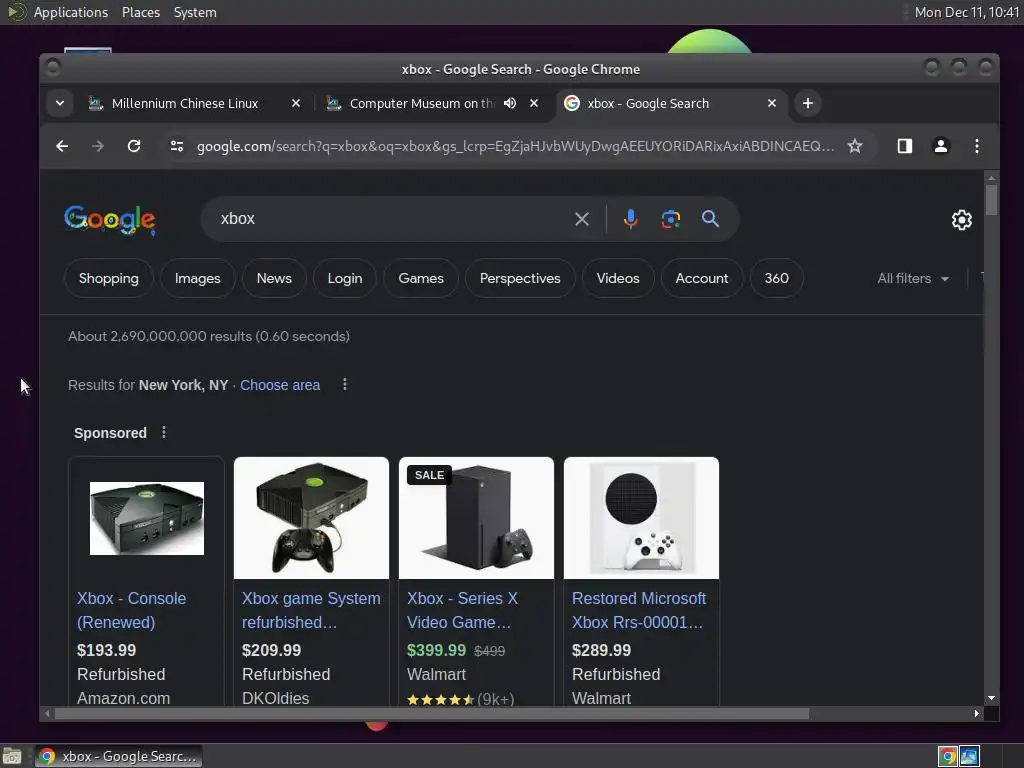
Task: Open the Chrome profile icon
Action: click(940, 146)
